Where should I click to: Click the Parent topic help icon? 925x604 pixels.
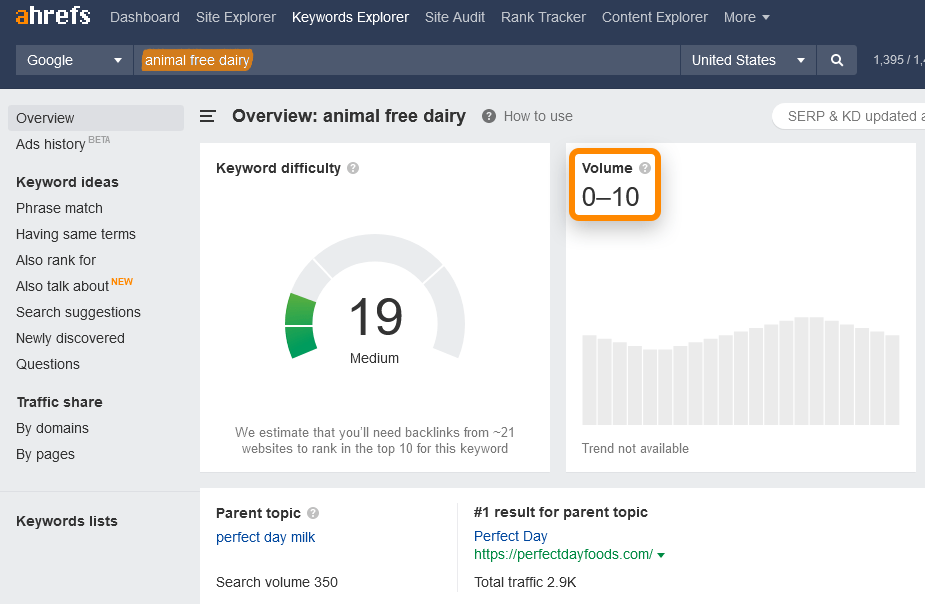(x=311, y=513)
